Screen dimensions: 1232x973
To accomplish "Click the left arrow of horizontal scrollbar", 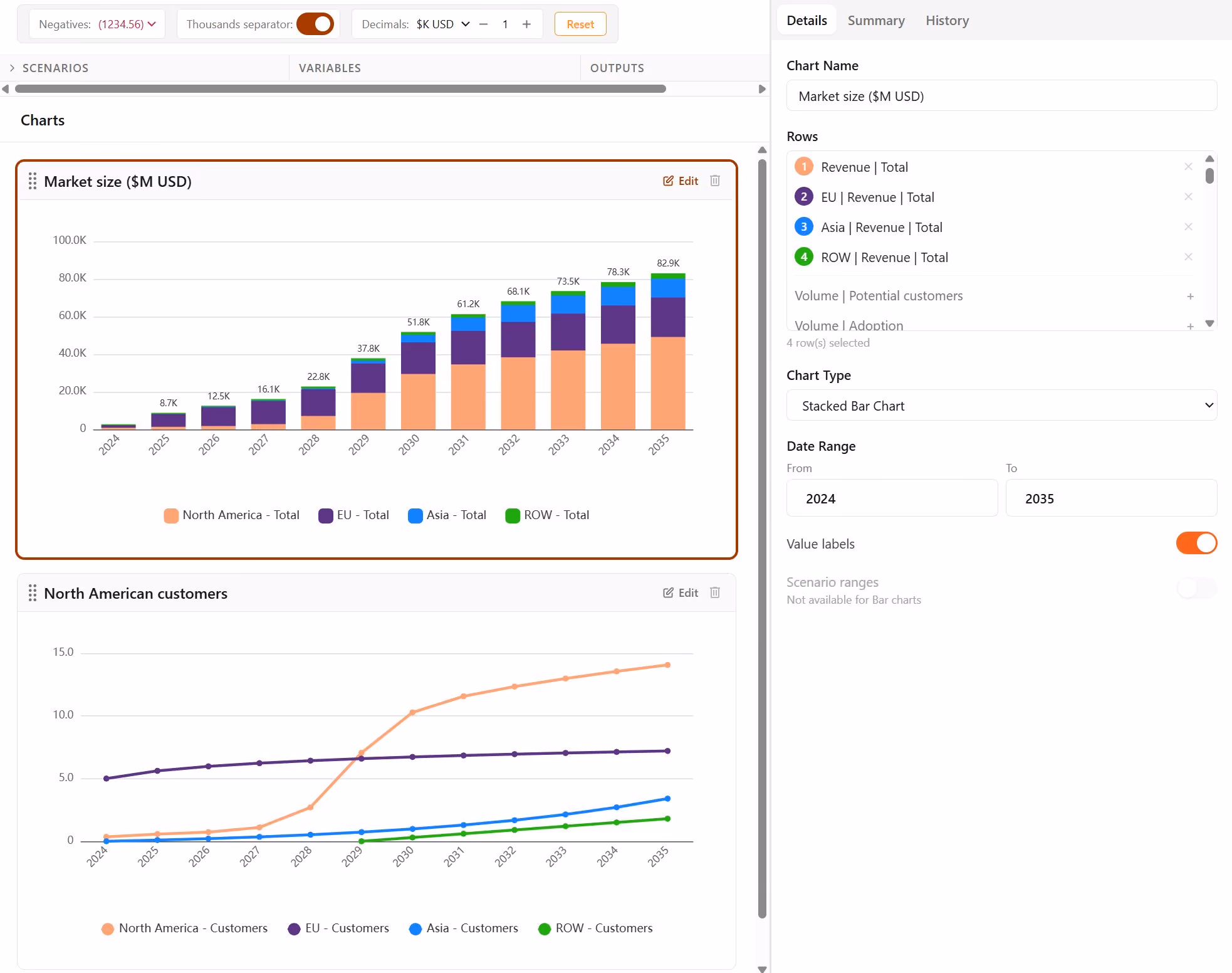I will pos(6,89).
